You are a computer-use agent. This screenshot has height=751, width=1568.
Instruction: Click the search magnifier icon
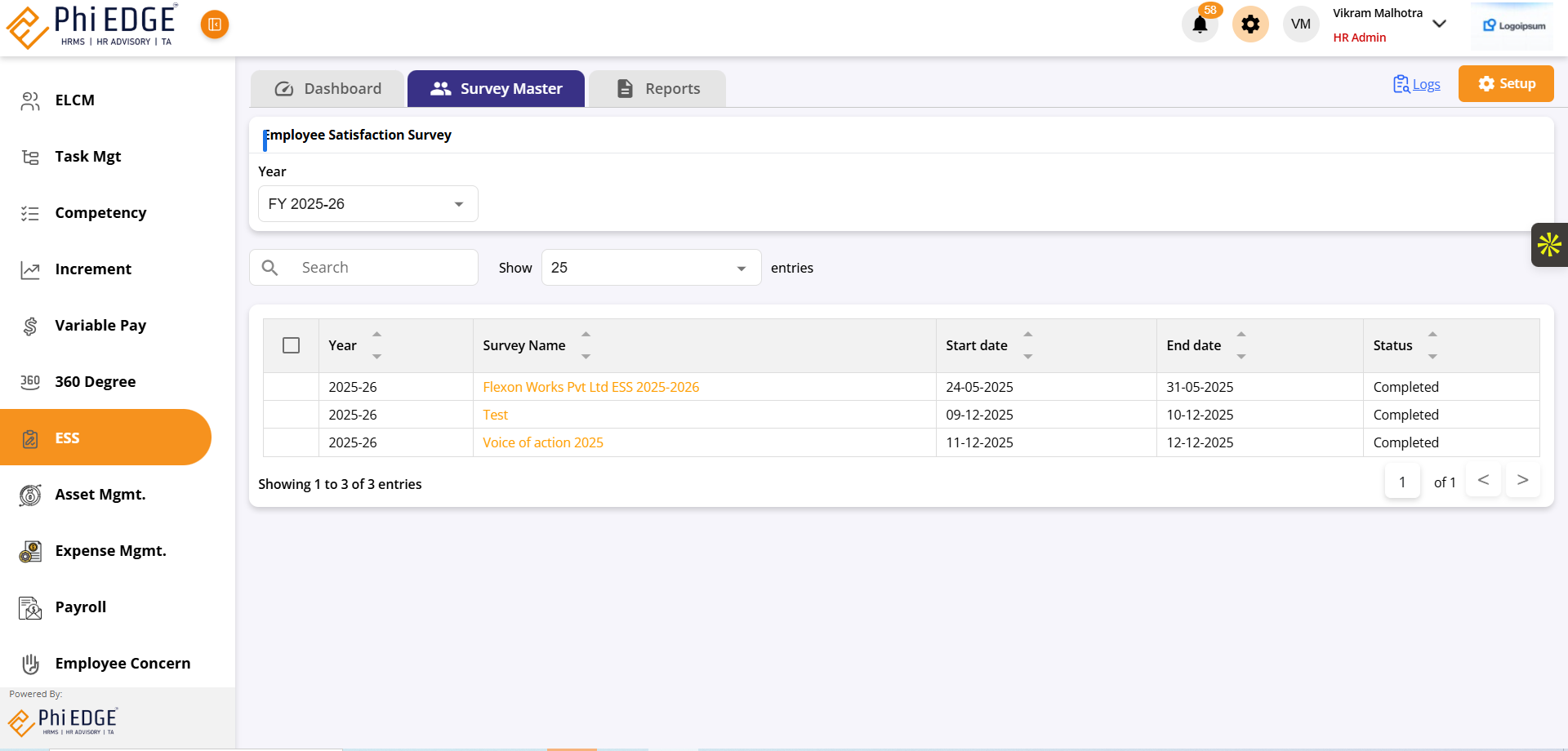(x=270, y=268)
